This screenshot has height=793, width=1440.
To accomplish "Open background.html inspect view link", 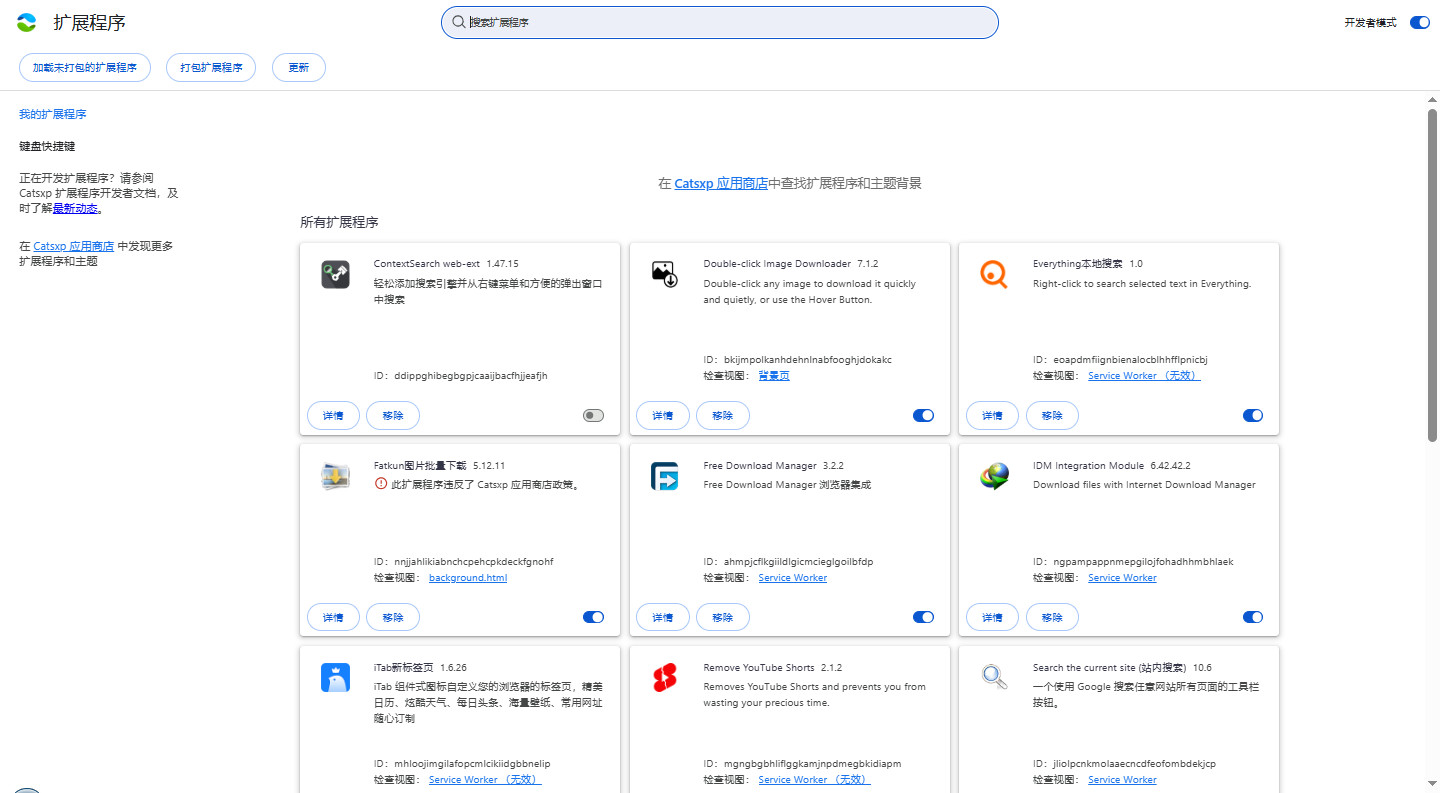I will click(468, 578).
